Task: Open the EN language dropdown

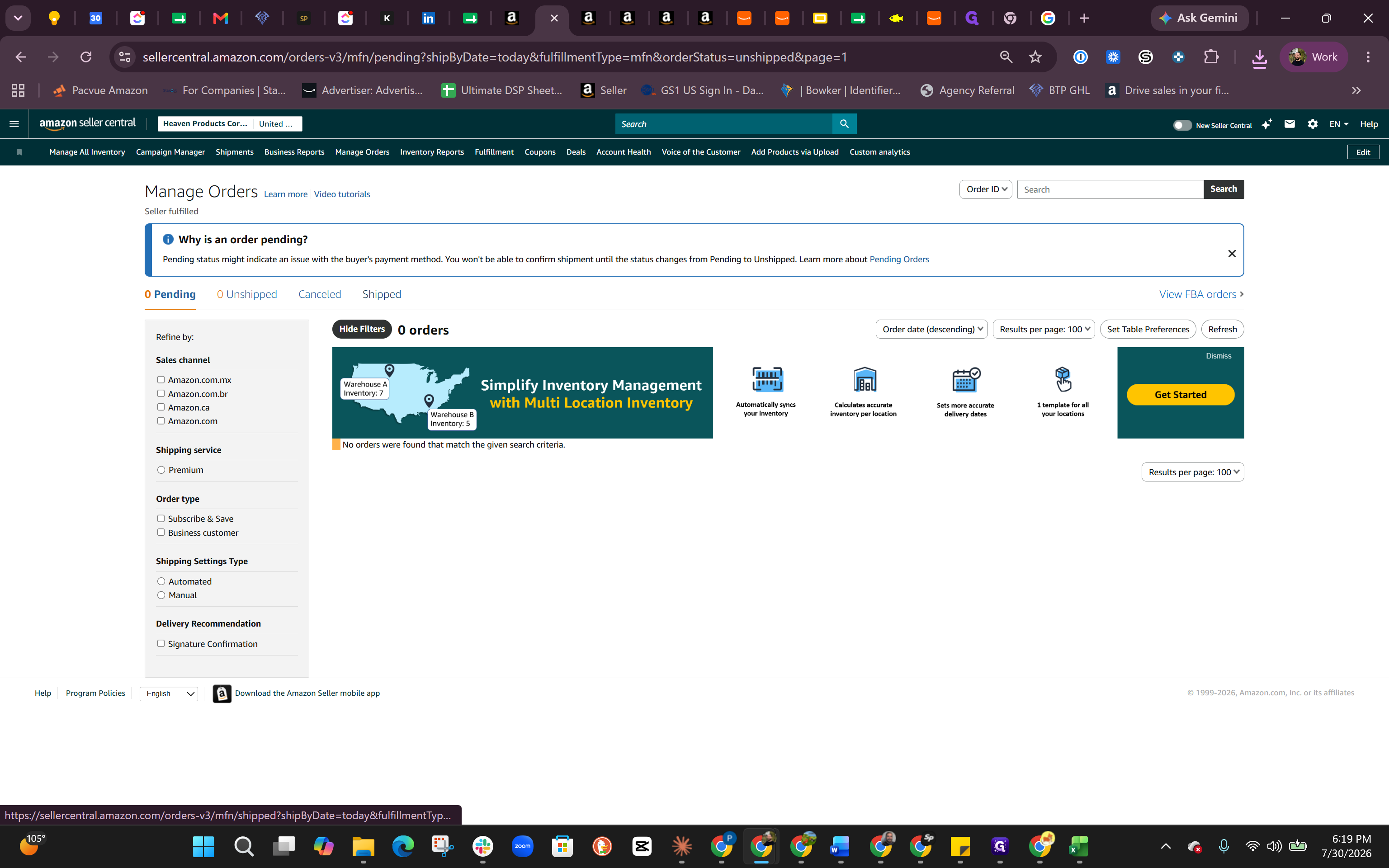Action: 1338,124
